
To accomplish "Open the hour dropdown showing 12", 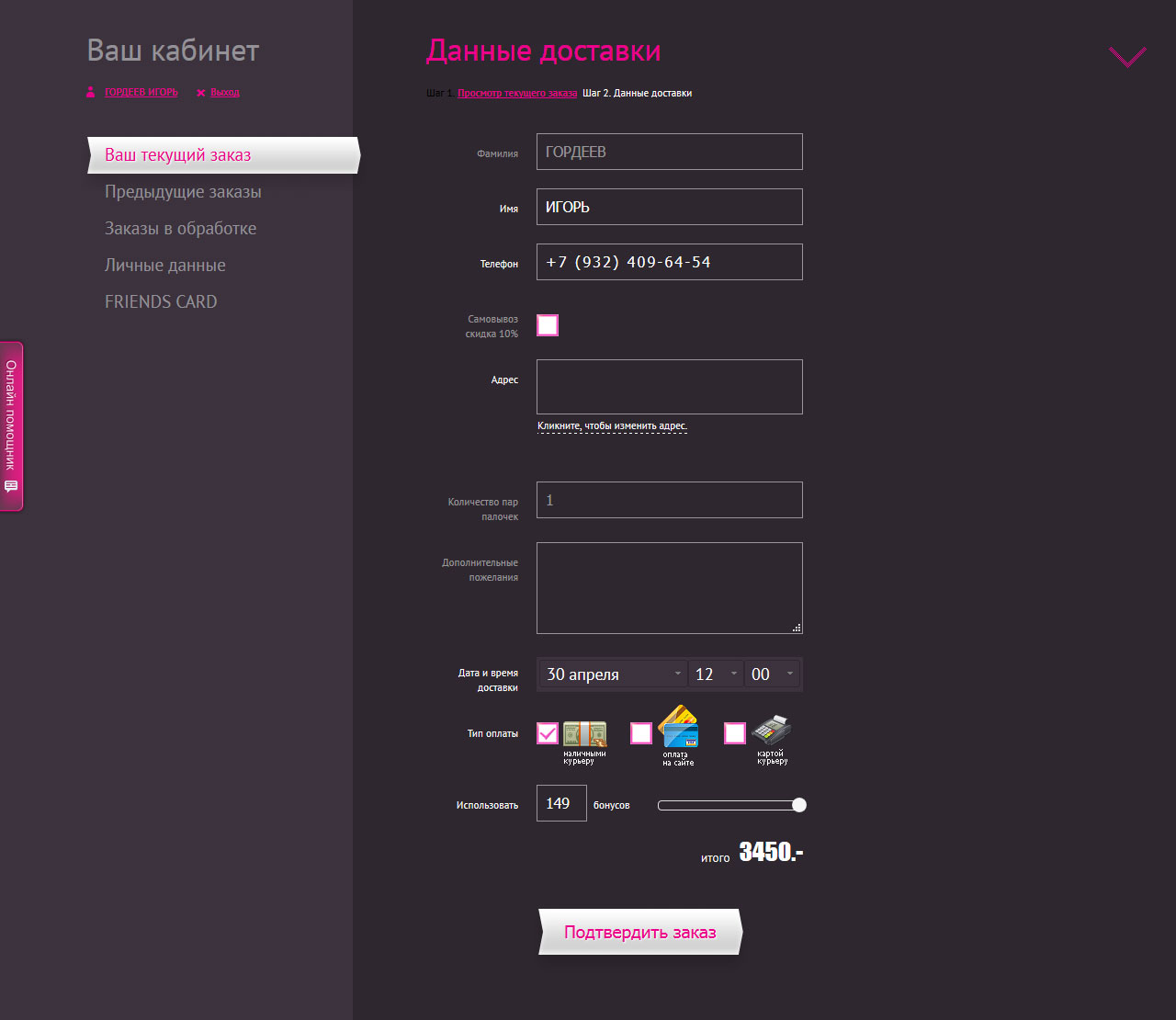I will point(717,674).
